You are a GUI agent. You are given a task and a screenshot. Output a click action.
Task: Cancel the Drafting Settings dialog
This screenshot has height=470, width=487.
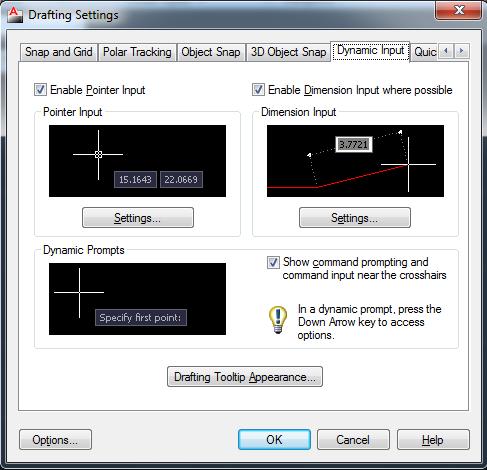coord(353,440)
